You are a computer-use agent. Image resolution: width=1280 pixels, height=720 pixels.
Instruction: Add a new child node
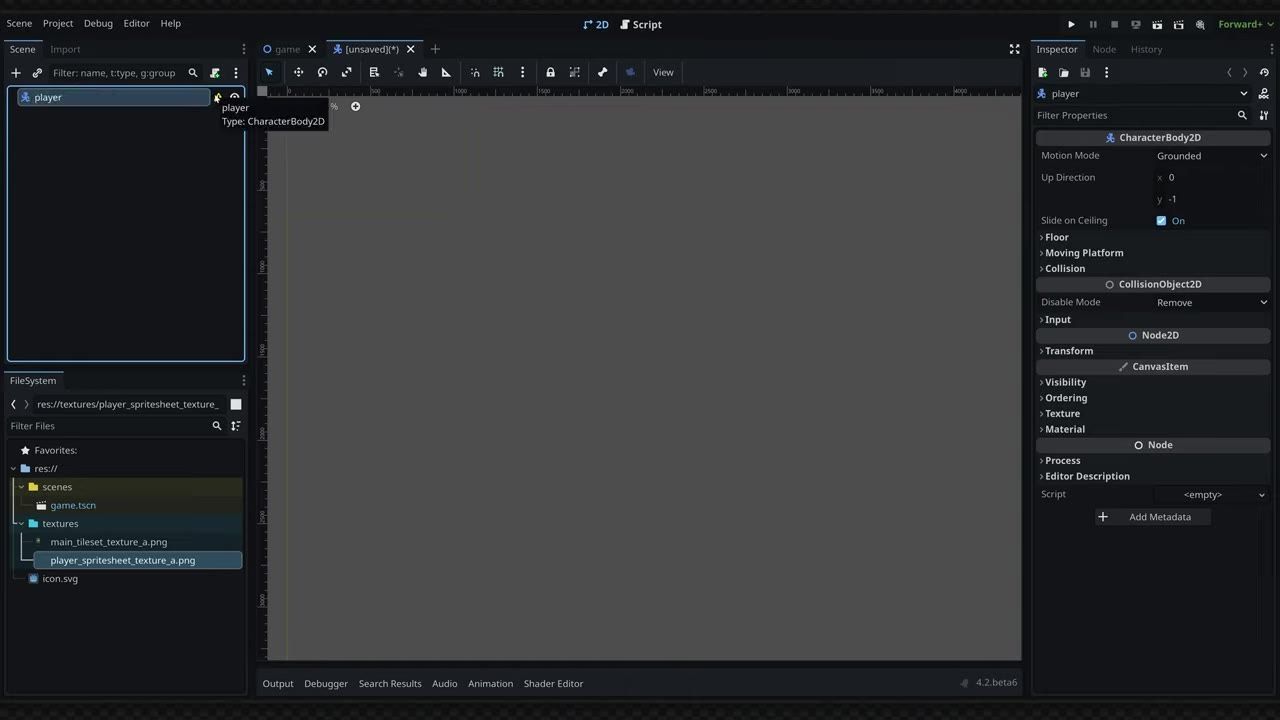click(x=16, y=73)
